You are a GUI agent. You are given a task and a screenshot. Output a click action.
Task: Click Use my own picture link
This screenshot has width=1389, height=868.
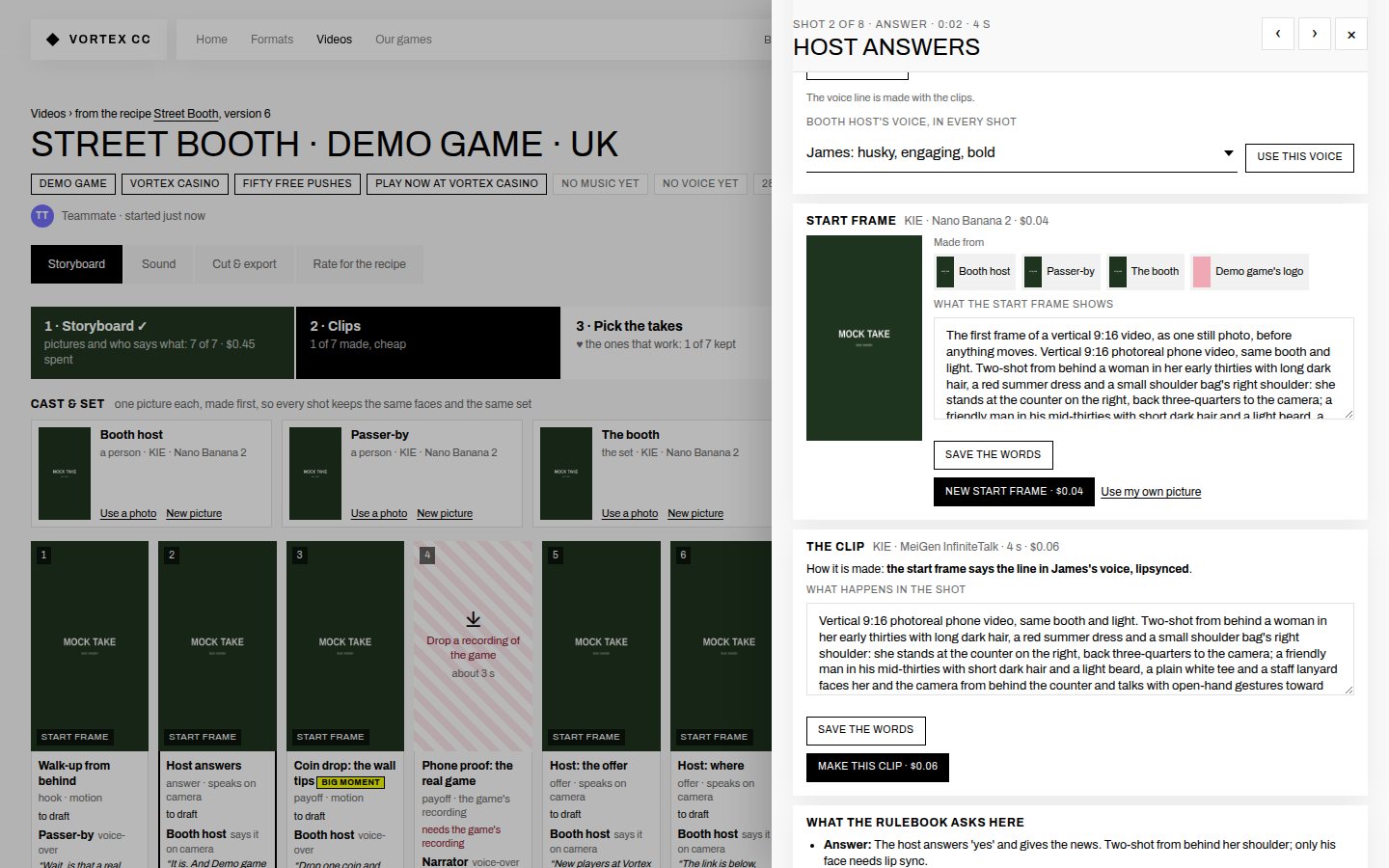click(x=1151, y=492)
